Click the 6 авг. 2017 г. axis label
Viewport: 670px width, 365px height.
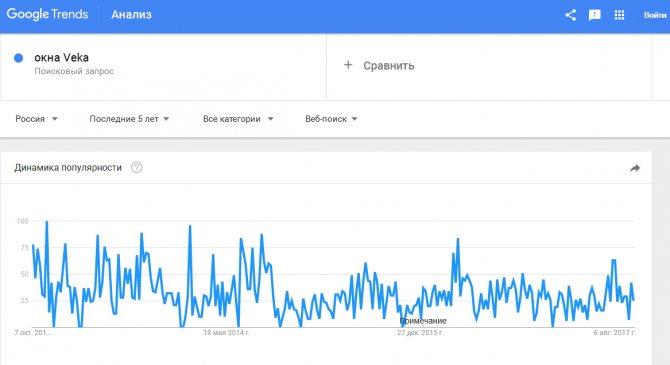(614, 333)
